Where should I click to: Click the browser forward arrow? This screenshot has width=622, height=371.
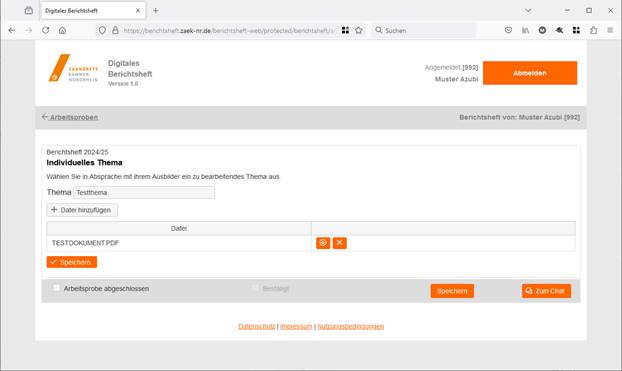pyautogui.click(x=29, y=30)
